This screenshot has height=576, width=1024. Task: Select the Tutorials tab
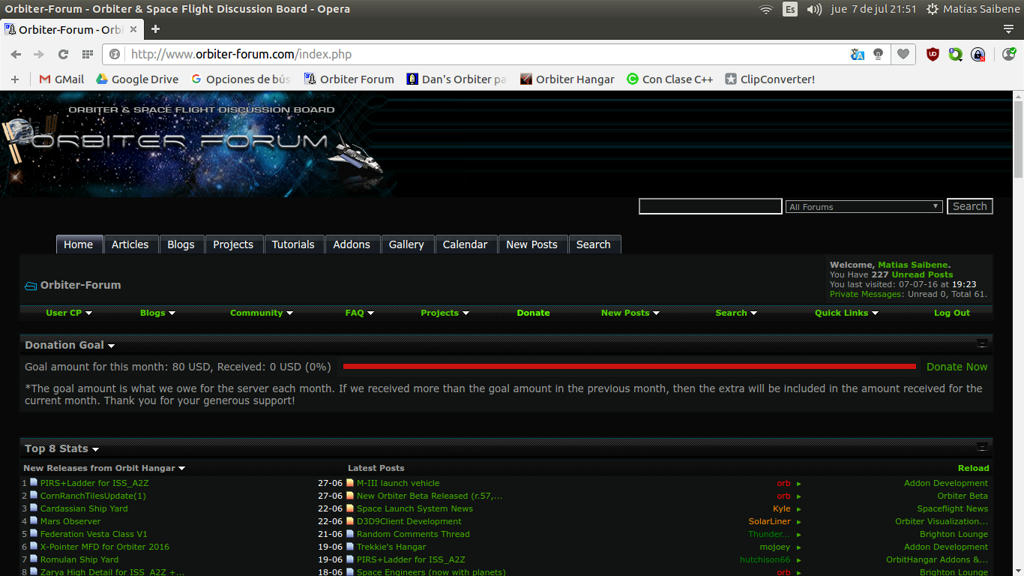293,244
